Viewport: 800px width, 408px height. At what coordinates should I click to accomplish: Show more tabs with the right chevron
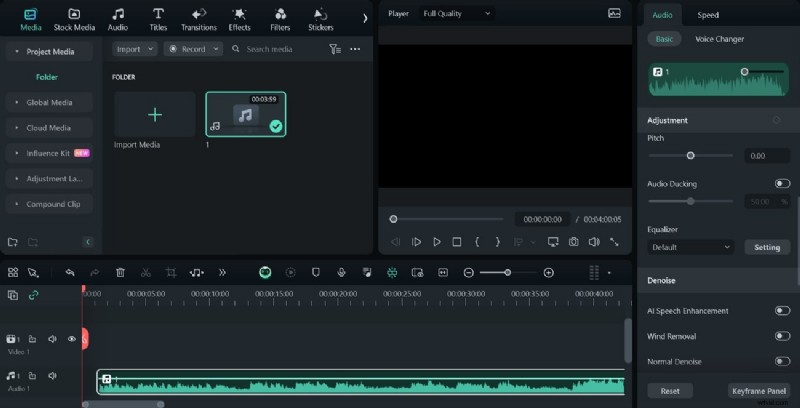[365, 18]
